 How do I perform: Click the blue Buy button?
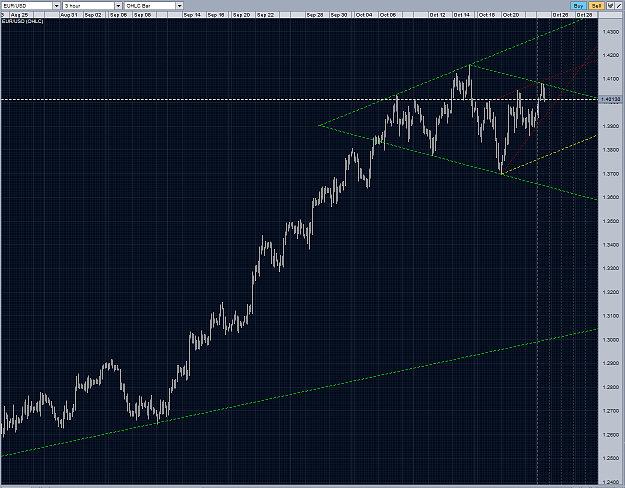578,6
